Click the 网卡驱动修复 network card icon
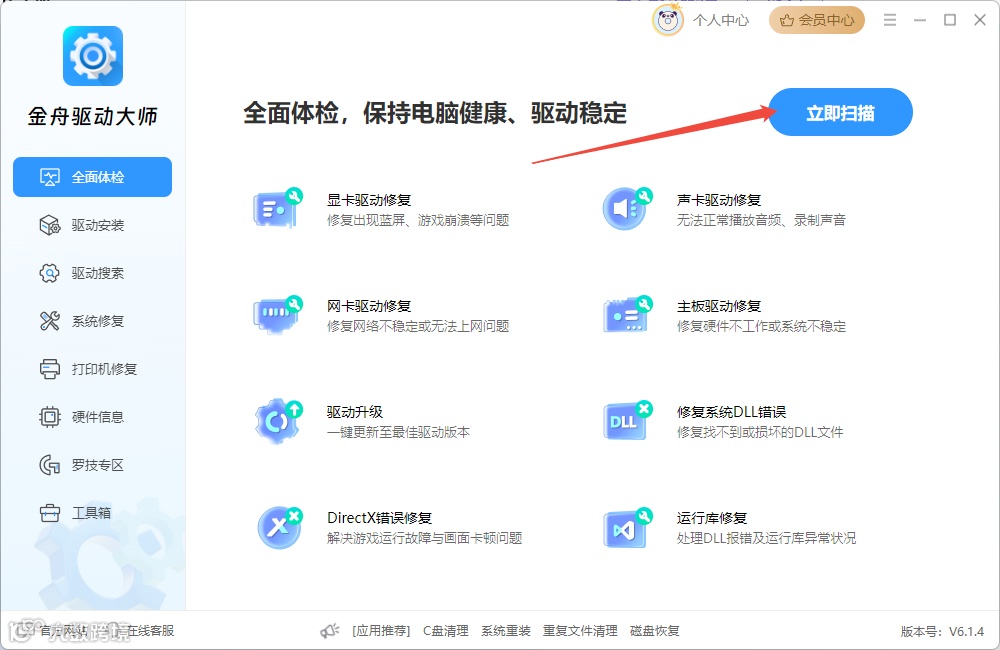Screen dimensions: 1000x650 (x=278, y=314)
